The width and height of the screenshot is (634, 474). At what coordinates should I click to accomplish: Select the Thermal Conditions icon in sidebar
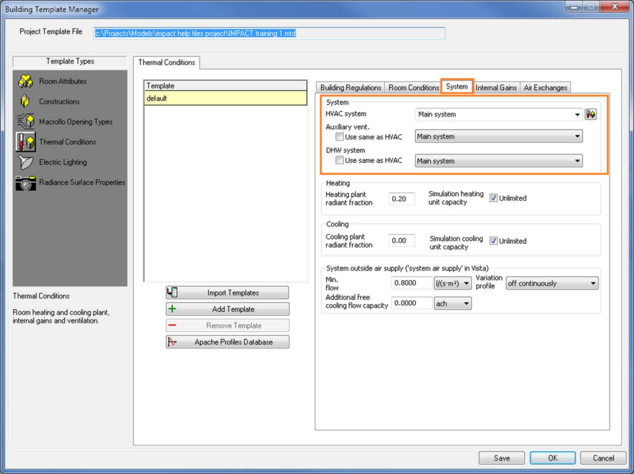tap(25, 142)
